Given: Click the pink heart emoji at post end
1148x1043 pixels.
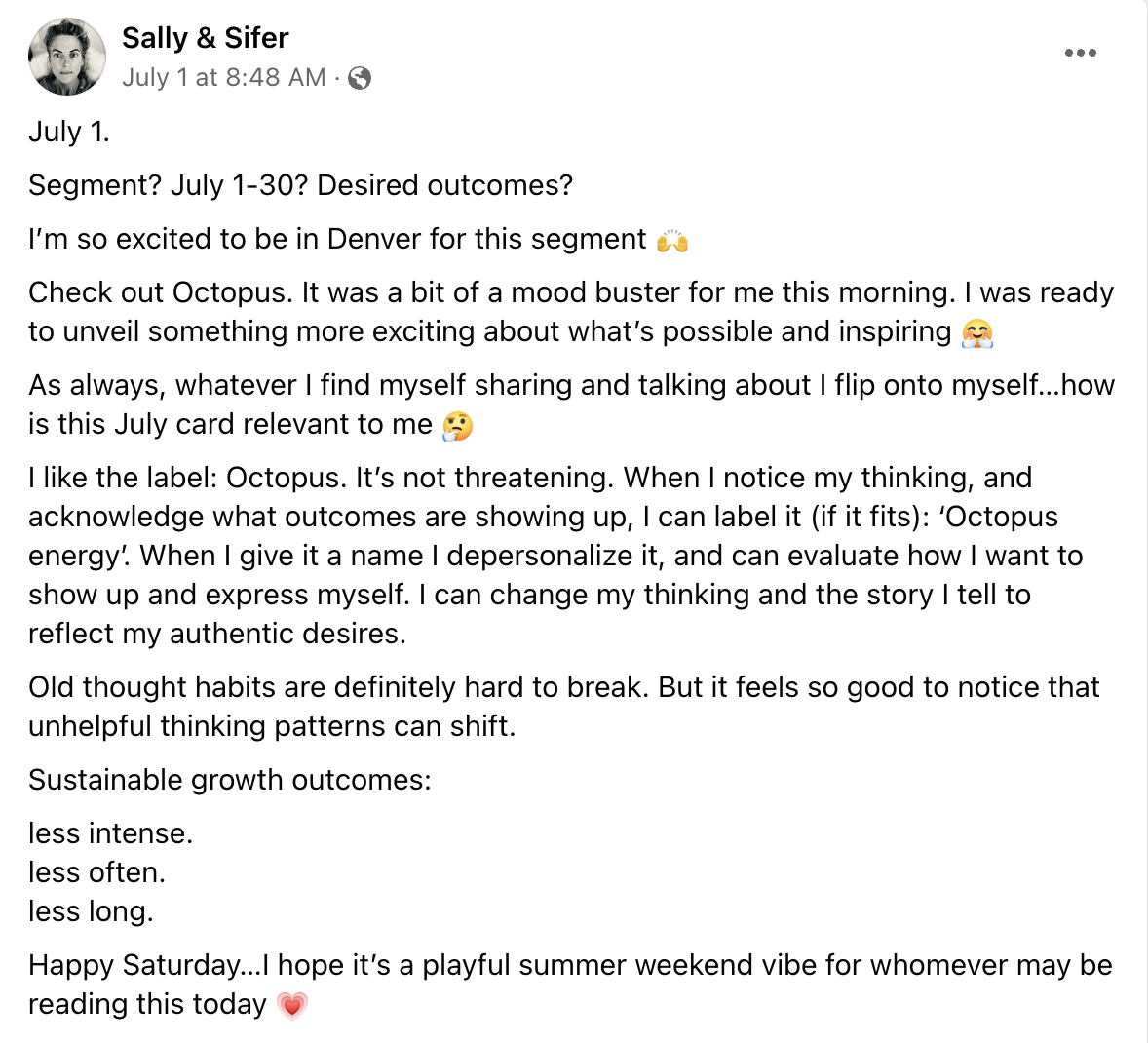Looking at the screenshot, I should coord(291,1005).
